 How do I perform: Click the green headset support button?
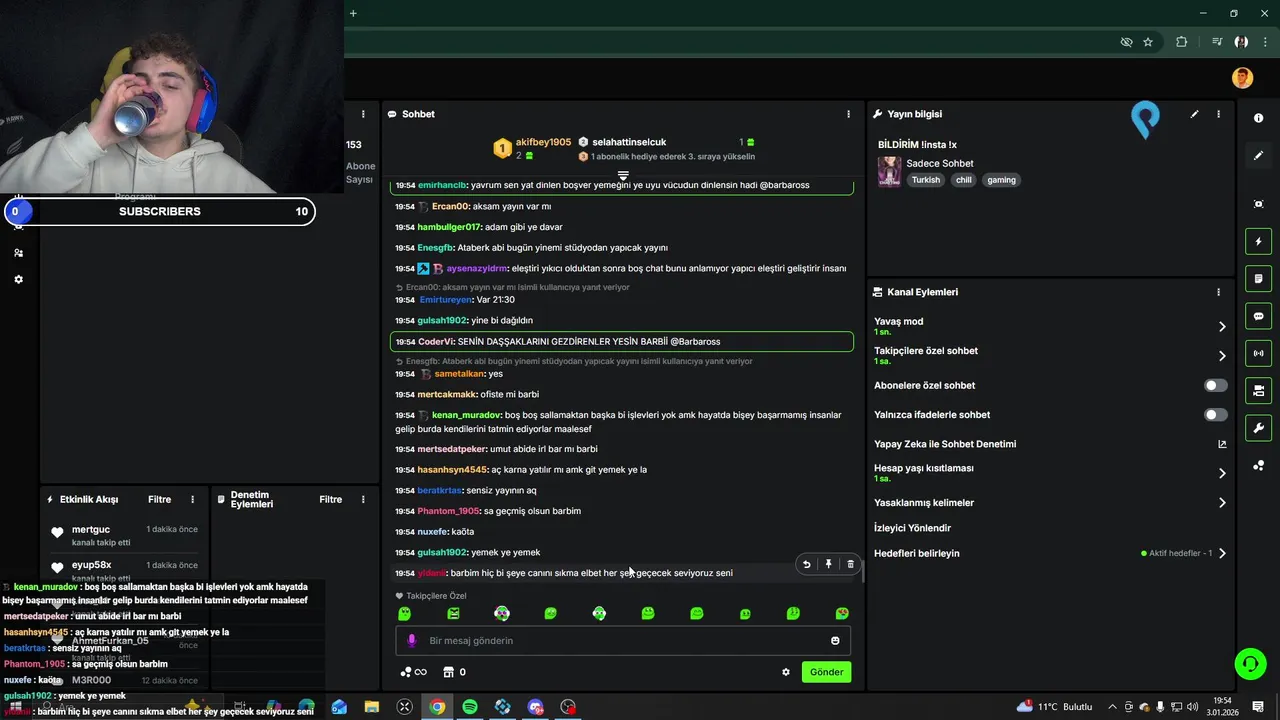1249,663
